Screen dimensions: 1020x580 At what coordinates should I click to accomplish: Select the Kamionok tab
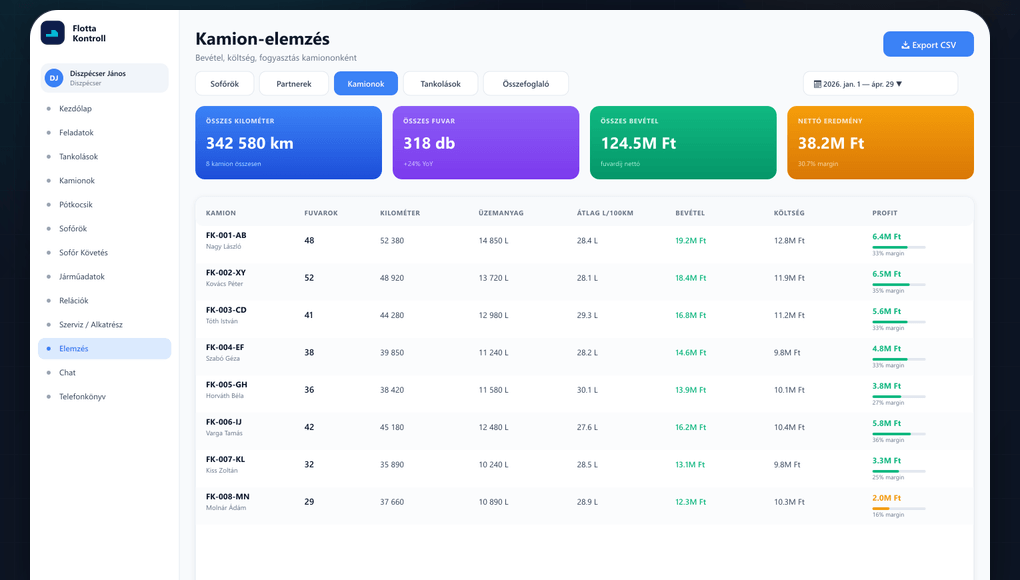(x=366, y=84)
